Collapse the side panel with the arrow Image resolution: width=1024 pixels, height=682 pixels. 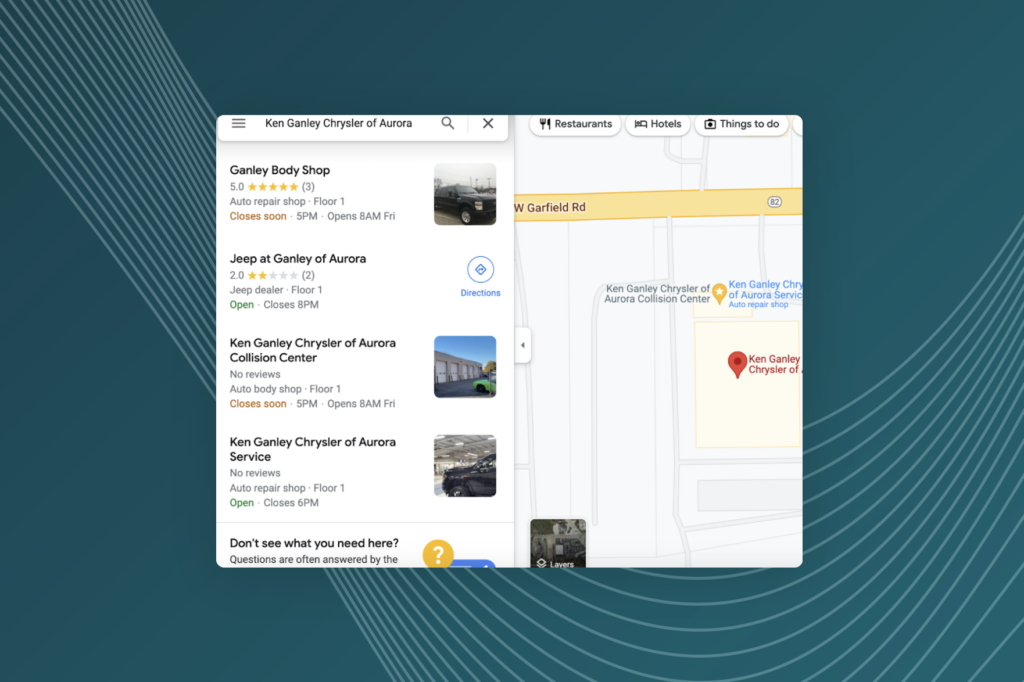click(x=522, y=345)
